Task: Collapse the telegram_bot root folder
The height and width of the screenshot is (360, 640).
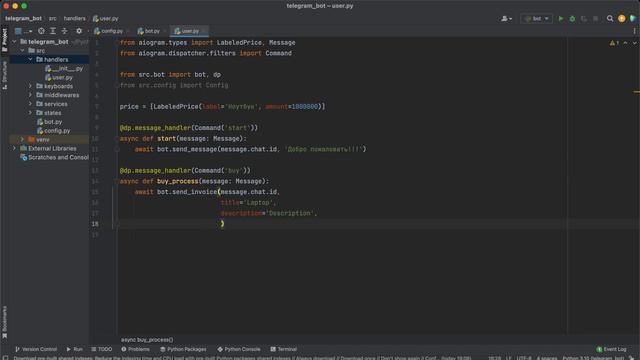Action: point(14,42)
